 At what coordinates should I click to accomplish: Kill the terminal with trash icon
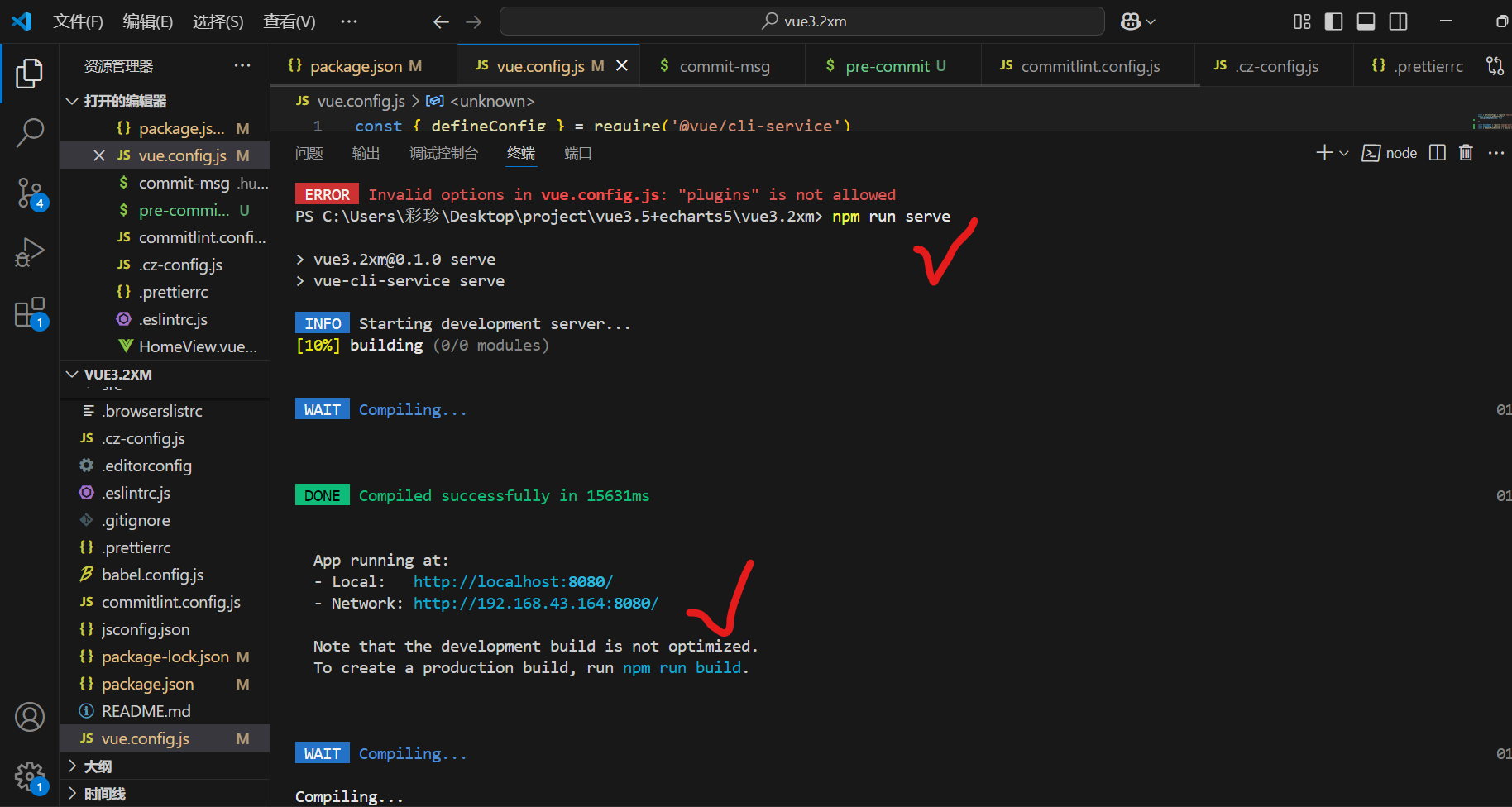point(1465,152)
